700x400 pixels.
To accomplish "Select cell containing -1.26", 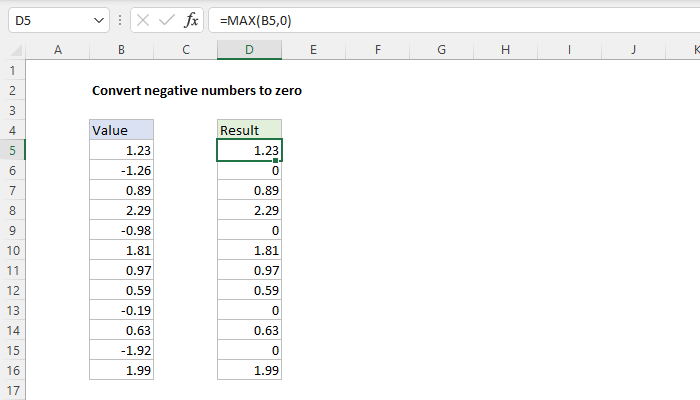I will click(x=121, y=171).
